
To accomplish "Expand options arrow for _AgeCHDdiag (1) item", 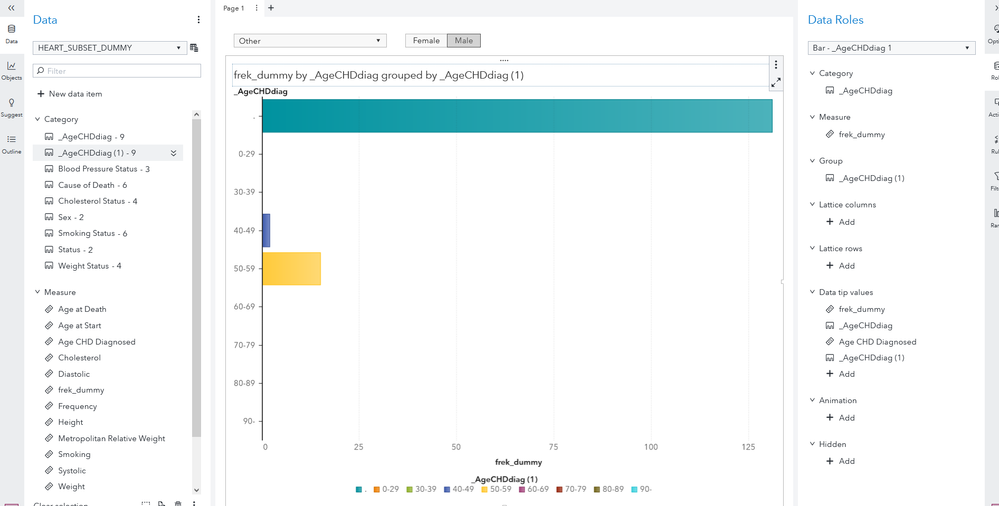I will pyautogui.click(x=173, y=153).
